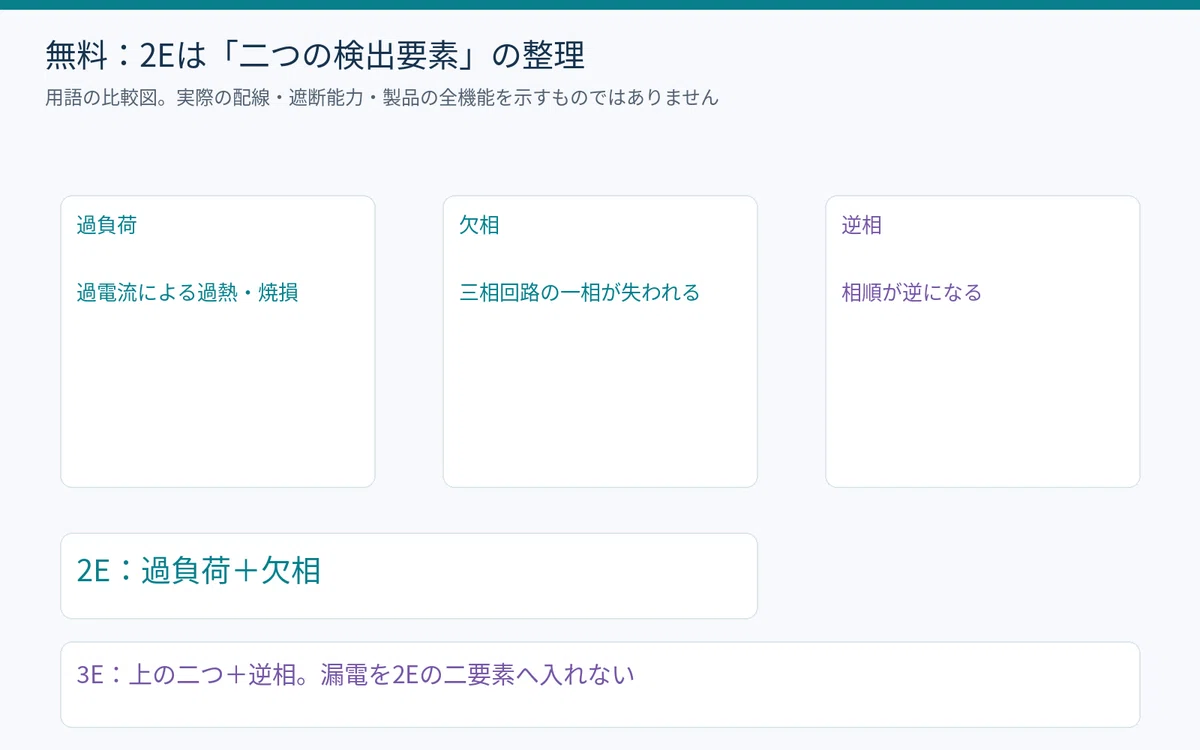Click the page title 無料:2Eは「二つの検出要素」の整理
Screen dimensions: 1200x750
315,55
